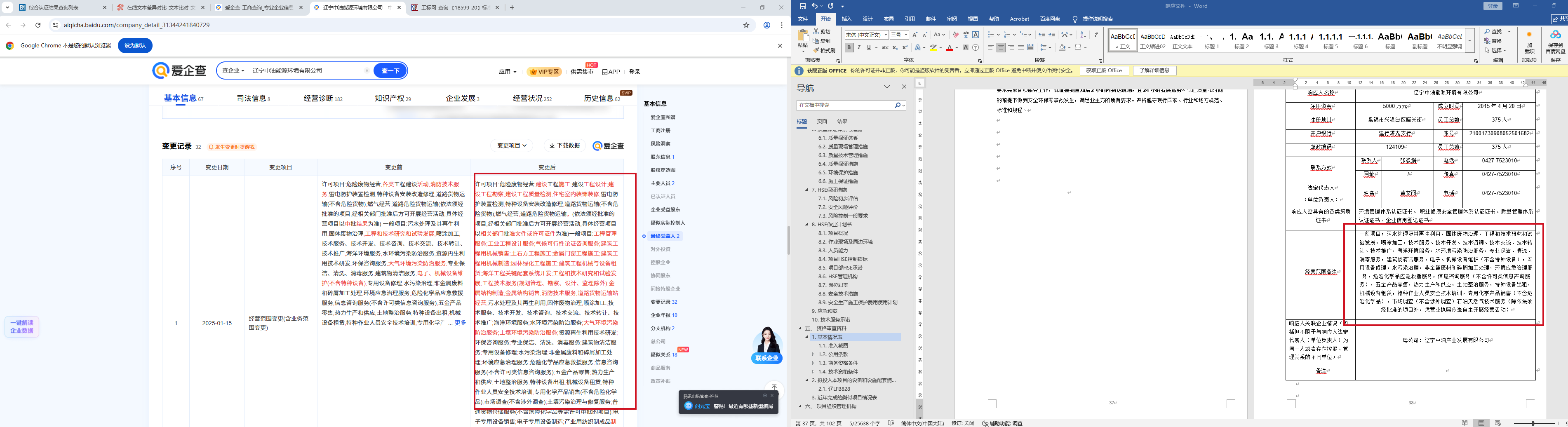Toggle character shading in Word font group

point(965,47)
